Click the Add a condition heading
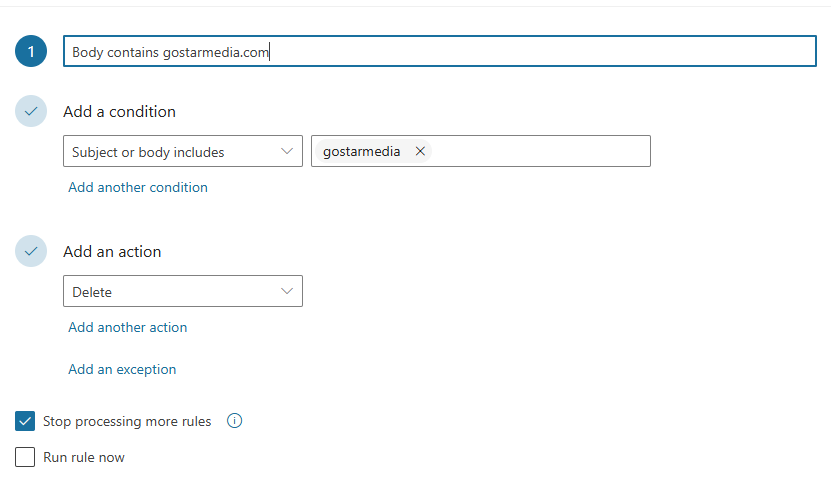The height and width of the screenshot is (478, 831). point(119,112)
